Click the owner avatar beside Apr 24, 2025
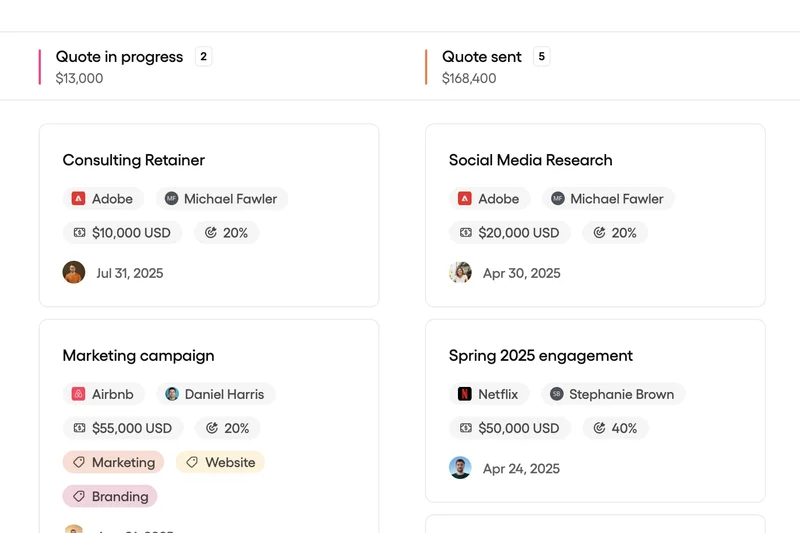 click(460, 468)
